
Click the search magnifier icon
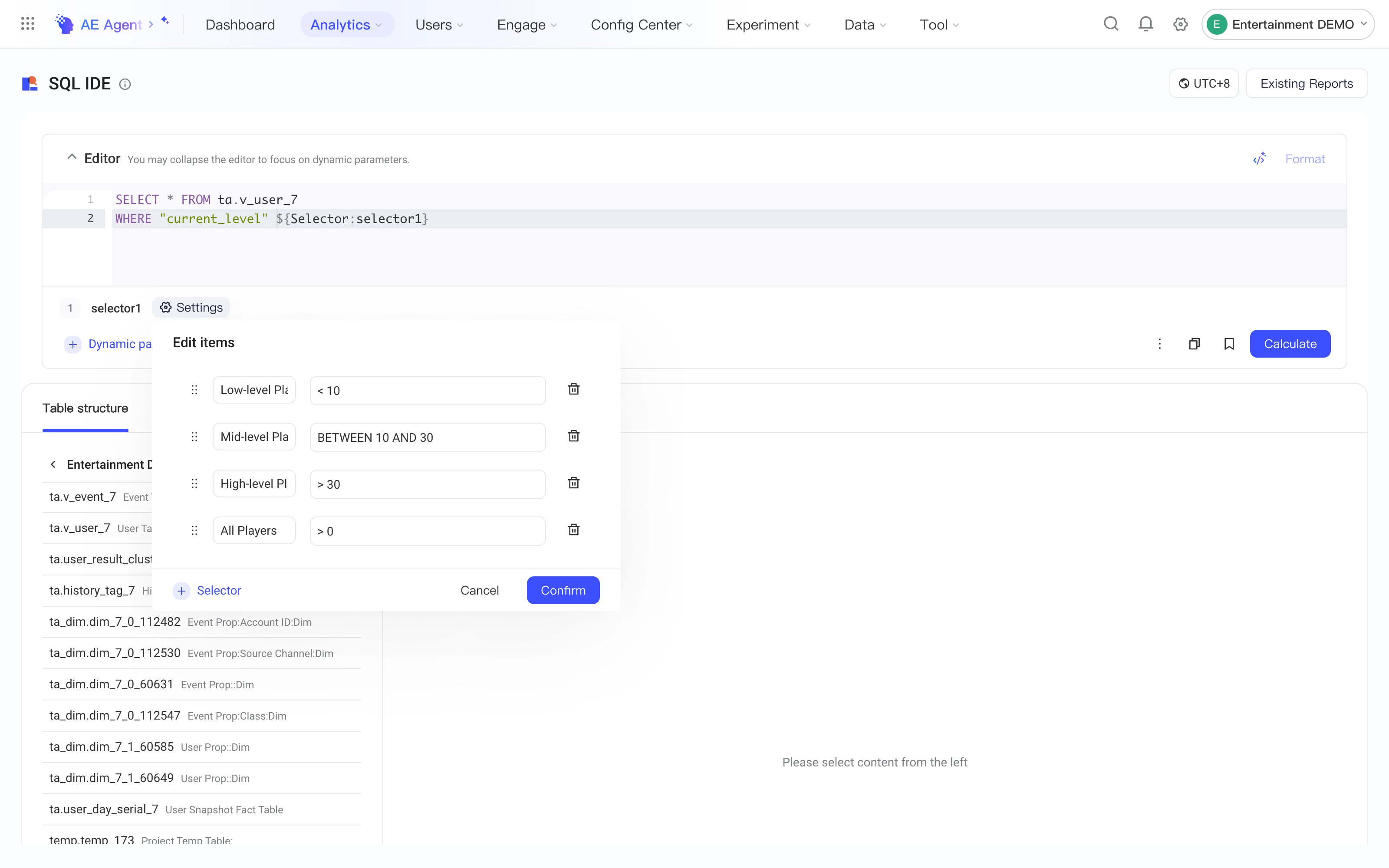click(x=1111, y=24)
